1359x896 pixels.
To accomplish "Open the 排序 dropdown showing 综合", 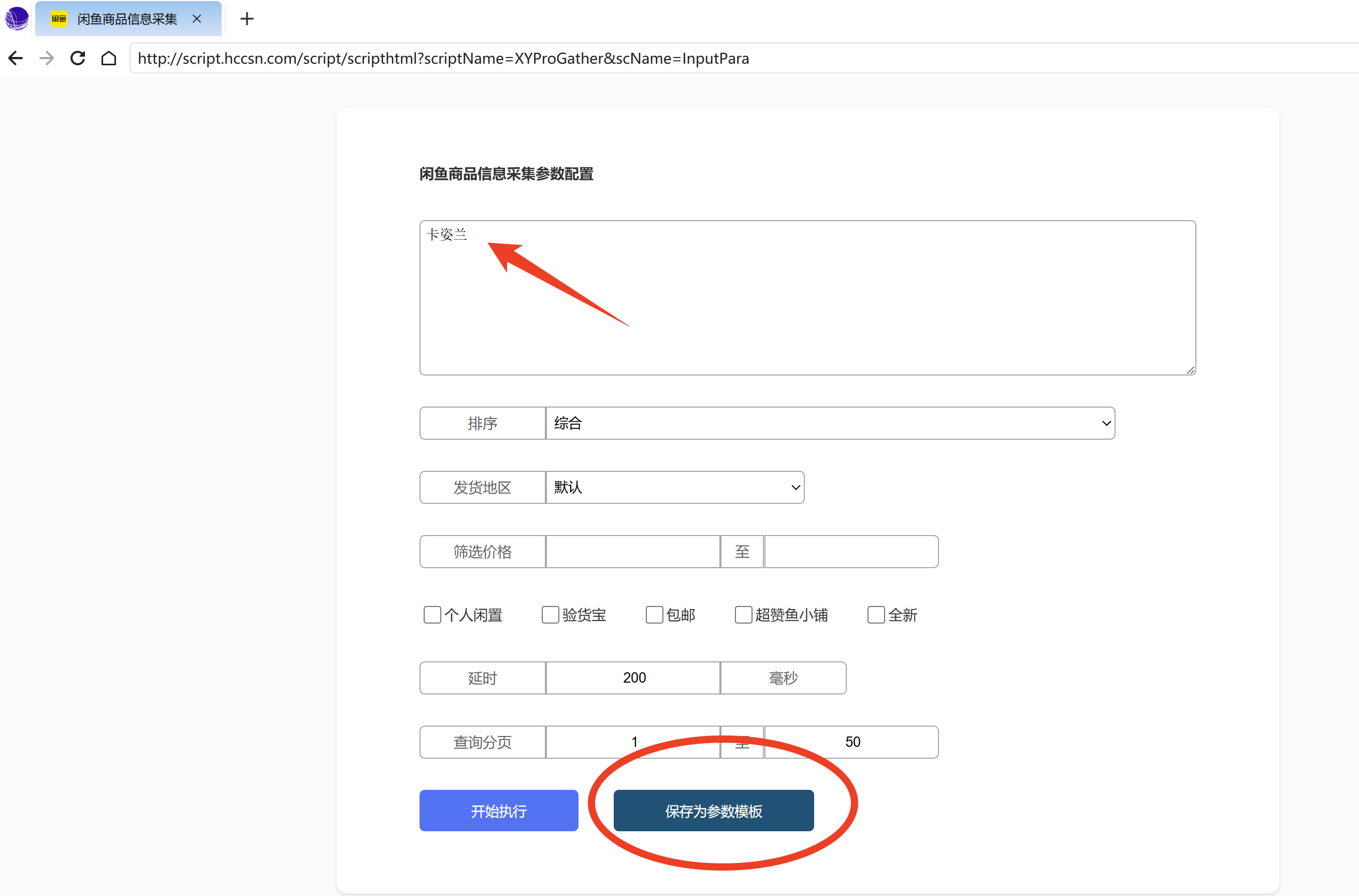I will click(830, 424).
